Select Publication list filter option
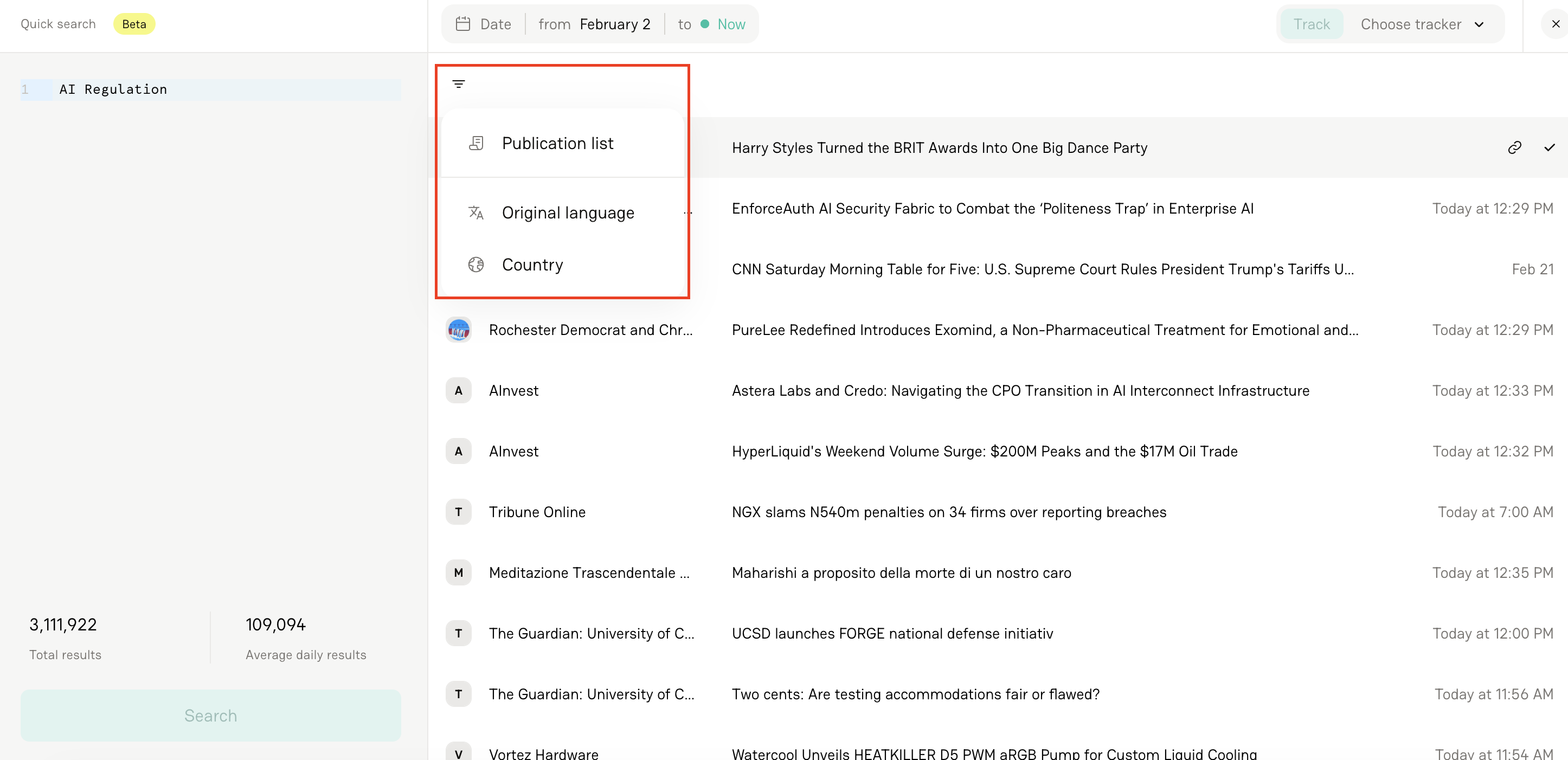1568x760 pixels. coord(557,144)
